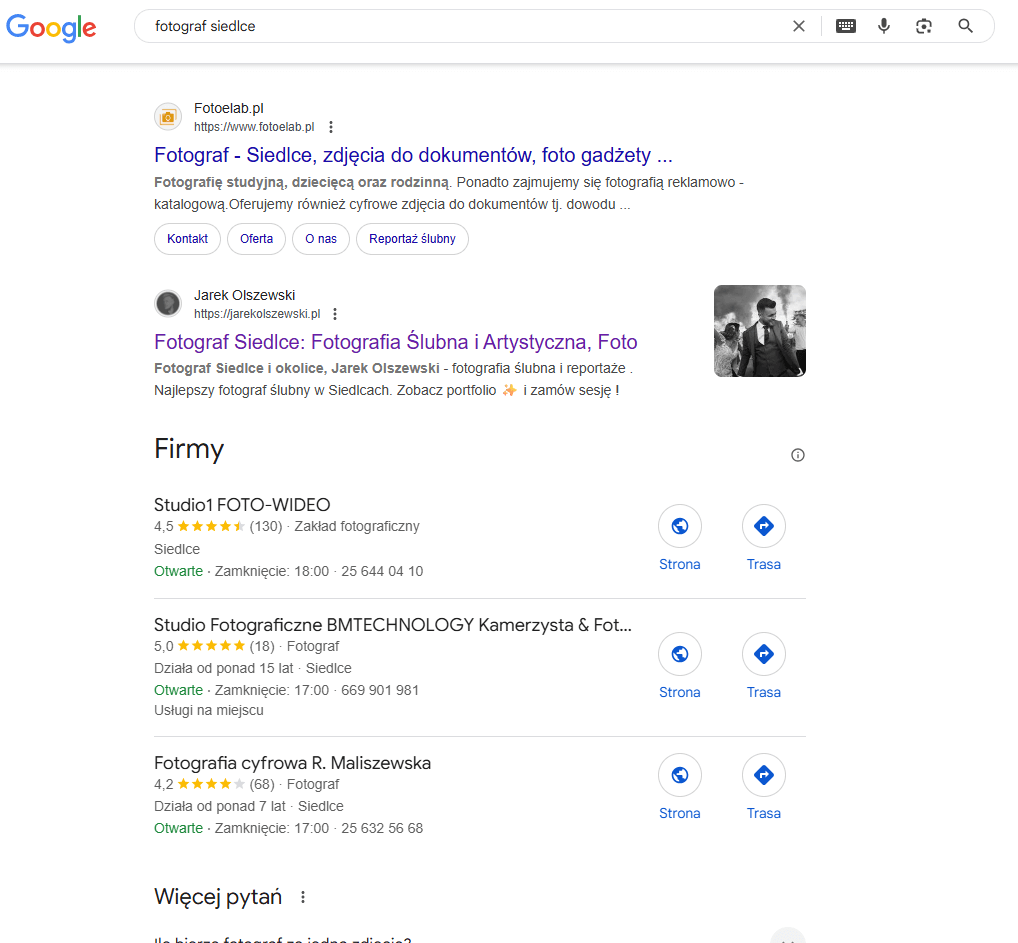Viewport: 1018px width, 943px height.
Task: Click the 'https://www.fotoelab.pl' URL text
Action: 254,127
